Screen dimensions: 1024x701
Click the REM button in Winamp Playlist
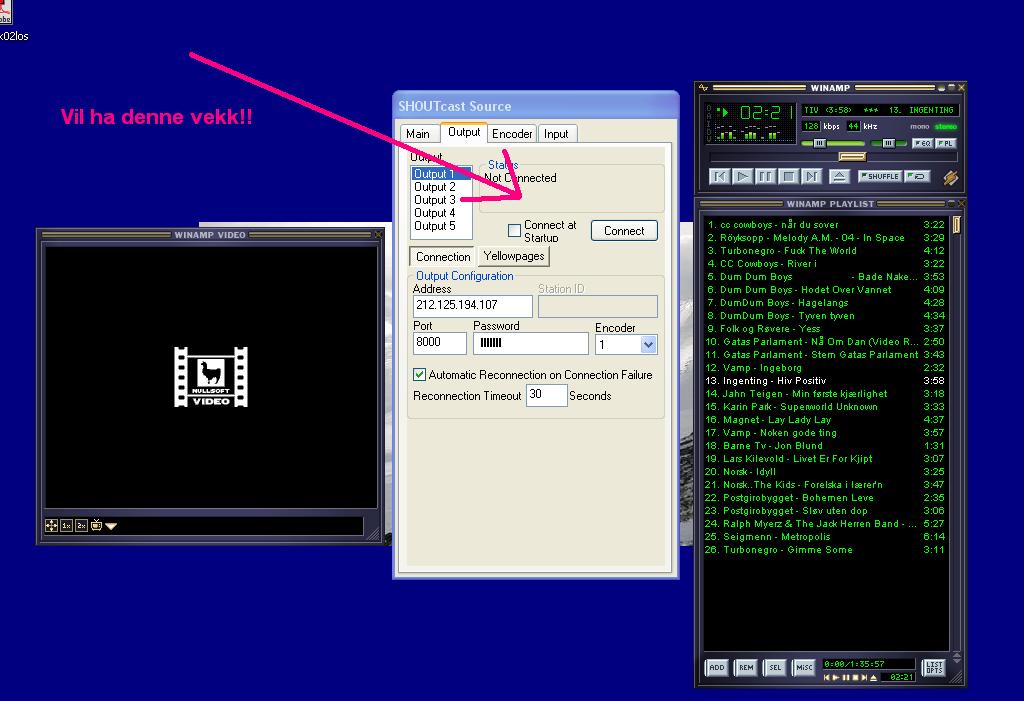pyautogui.click(x=746, y=667)
